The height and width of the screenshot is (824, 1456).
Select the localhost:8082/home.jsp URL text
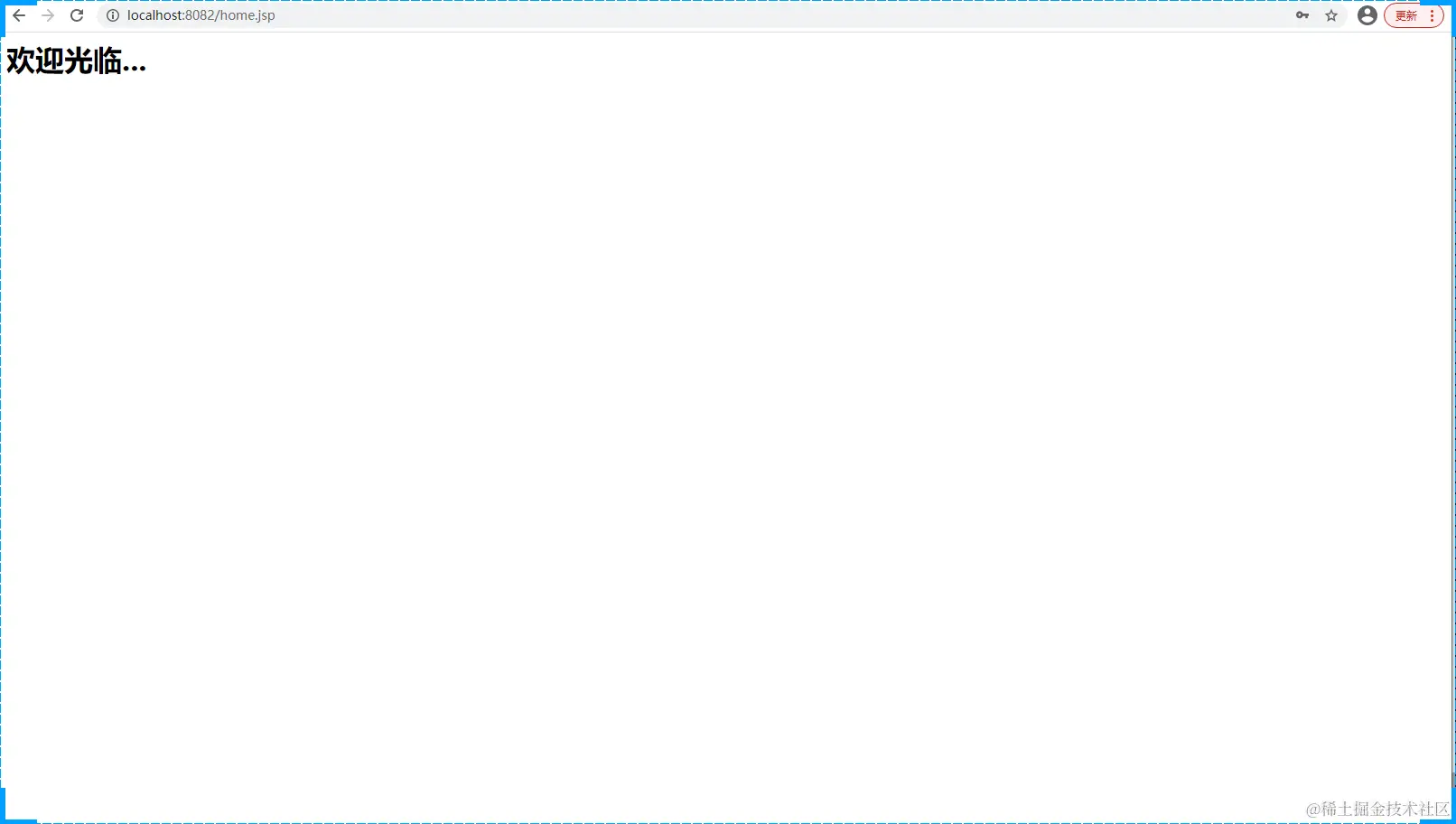201,15
